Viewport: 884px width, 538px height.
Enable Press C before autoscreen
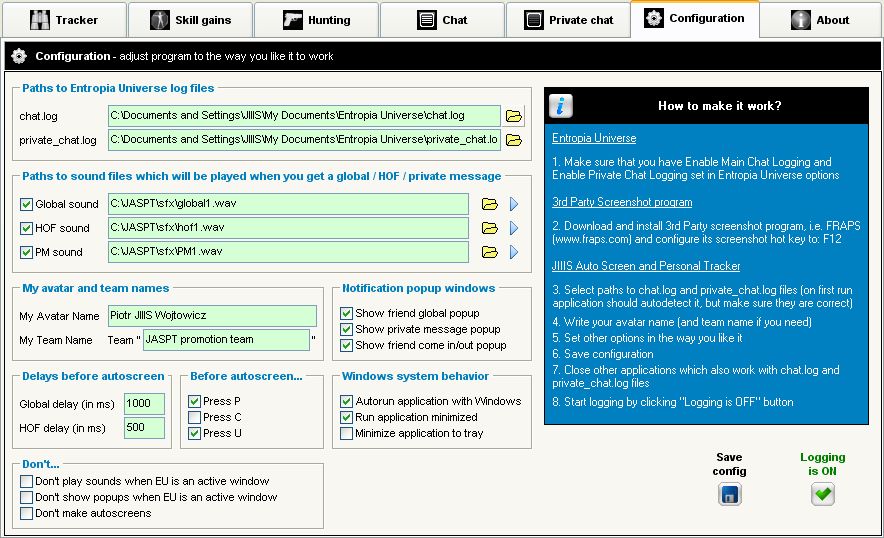(195, 417)
